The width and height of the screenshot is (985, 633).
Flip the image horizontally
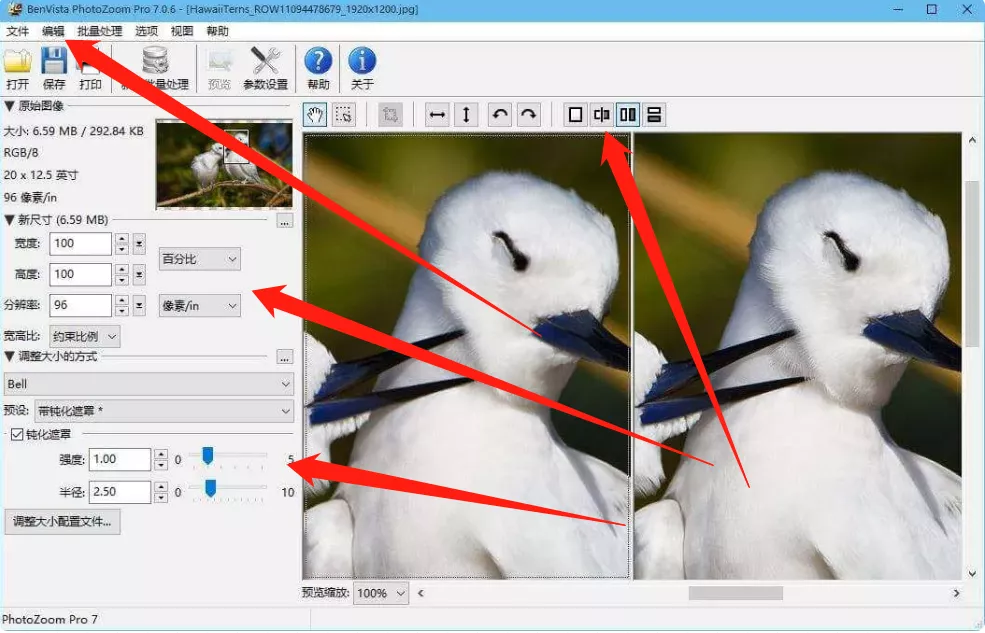pos(437,114)
